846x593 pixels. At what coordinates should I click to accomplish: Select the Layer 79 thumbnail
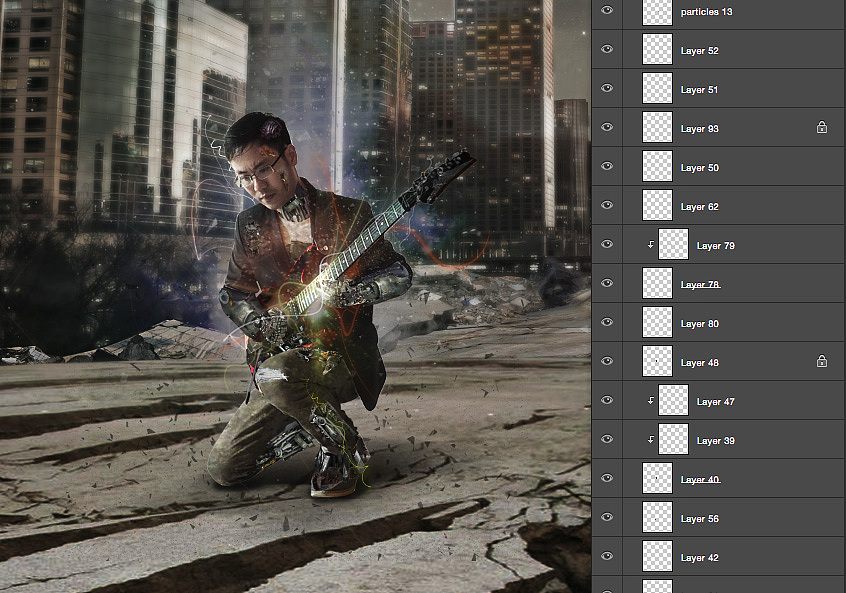[x=673, y=244]
